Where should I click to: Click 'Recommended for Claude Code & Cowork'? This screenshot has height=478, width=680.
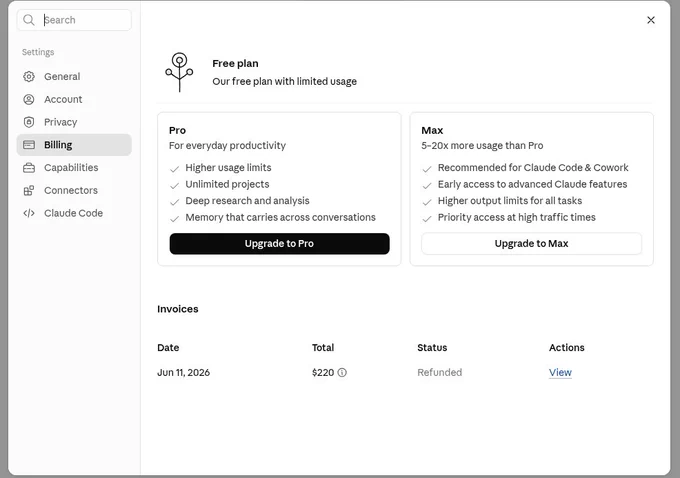(x=533, y=168)
